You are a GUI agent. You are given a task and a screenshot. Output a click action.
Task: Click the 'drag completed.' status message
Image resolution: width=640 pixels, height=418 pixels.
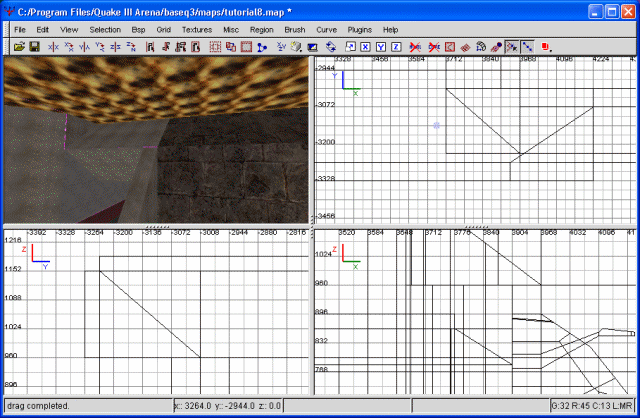pyautogui.click(x=38, y=406)
